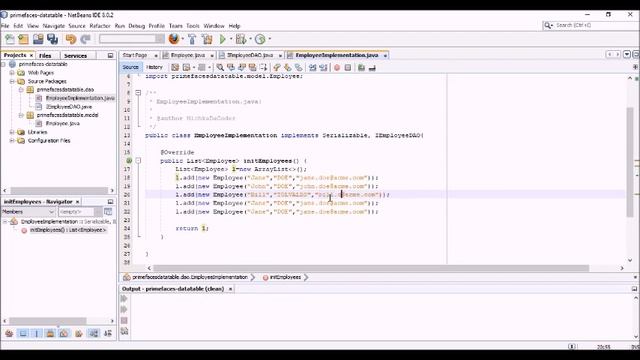Viewport: 640px width, 360px height.
Task: Click the red Start Macro Recording icon
Action: click(x=337, y=67)
